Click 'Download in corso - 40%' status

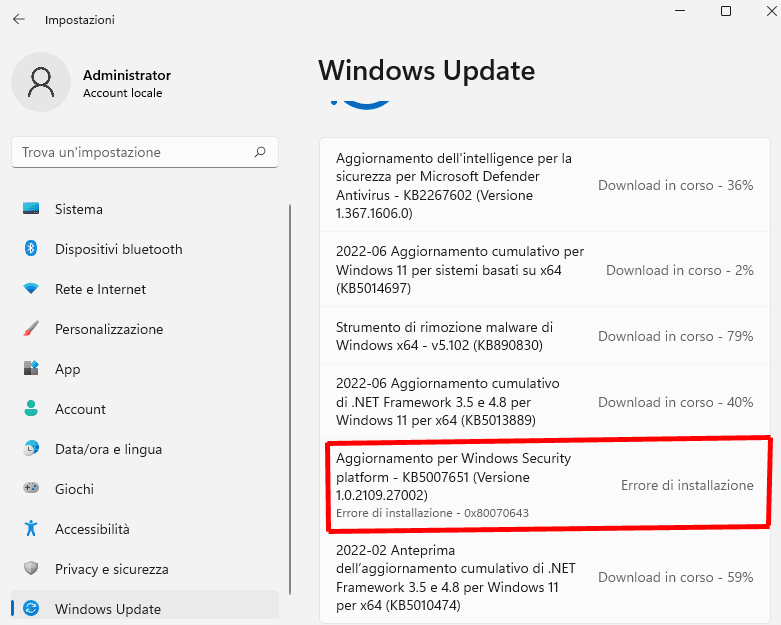tap(675, 402)
